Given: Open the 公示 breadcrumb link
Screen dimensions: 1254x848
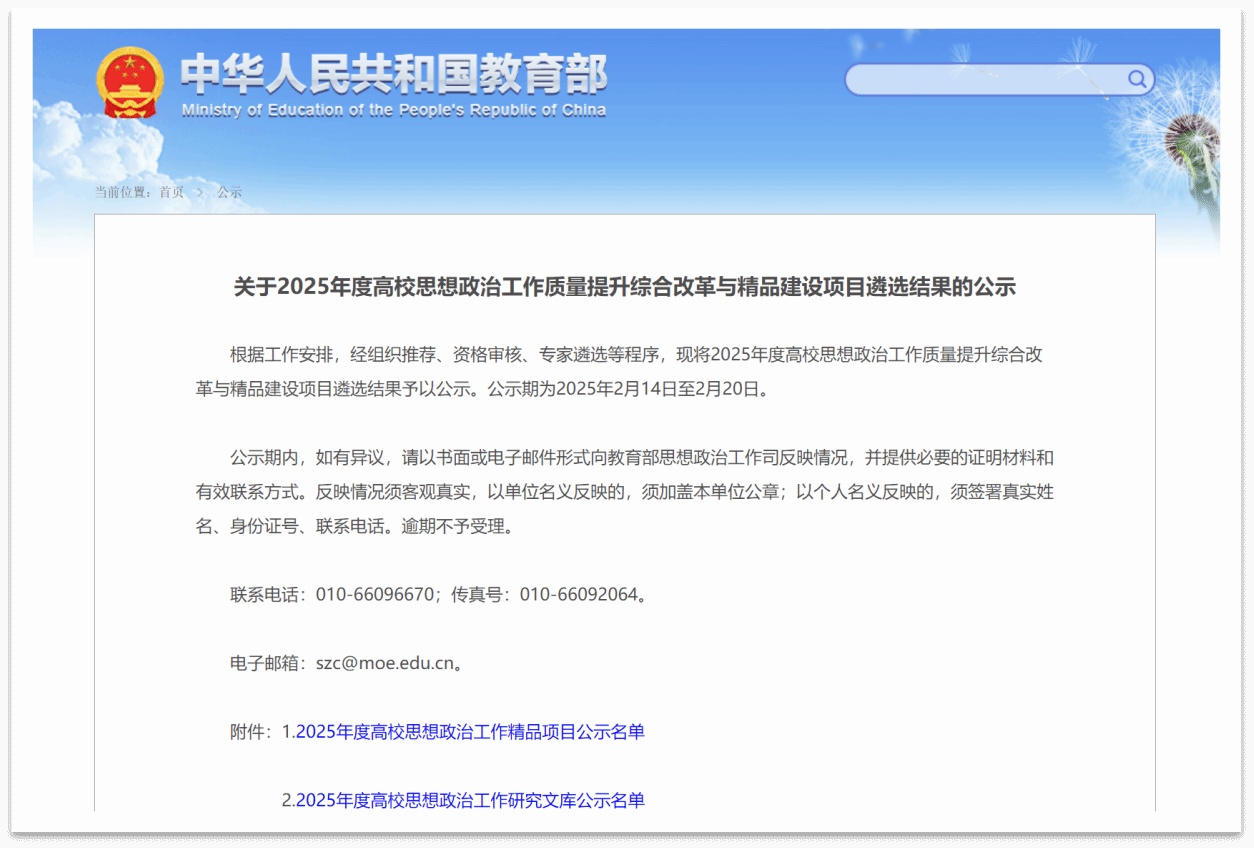Looking at the screenshot, I should click(230, 192).
